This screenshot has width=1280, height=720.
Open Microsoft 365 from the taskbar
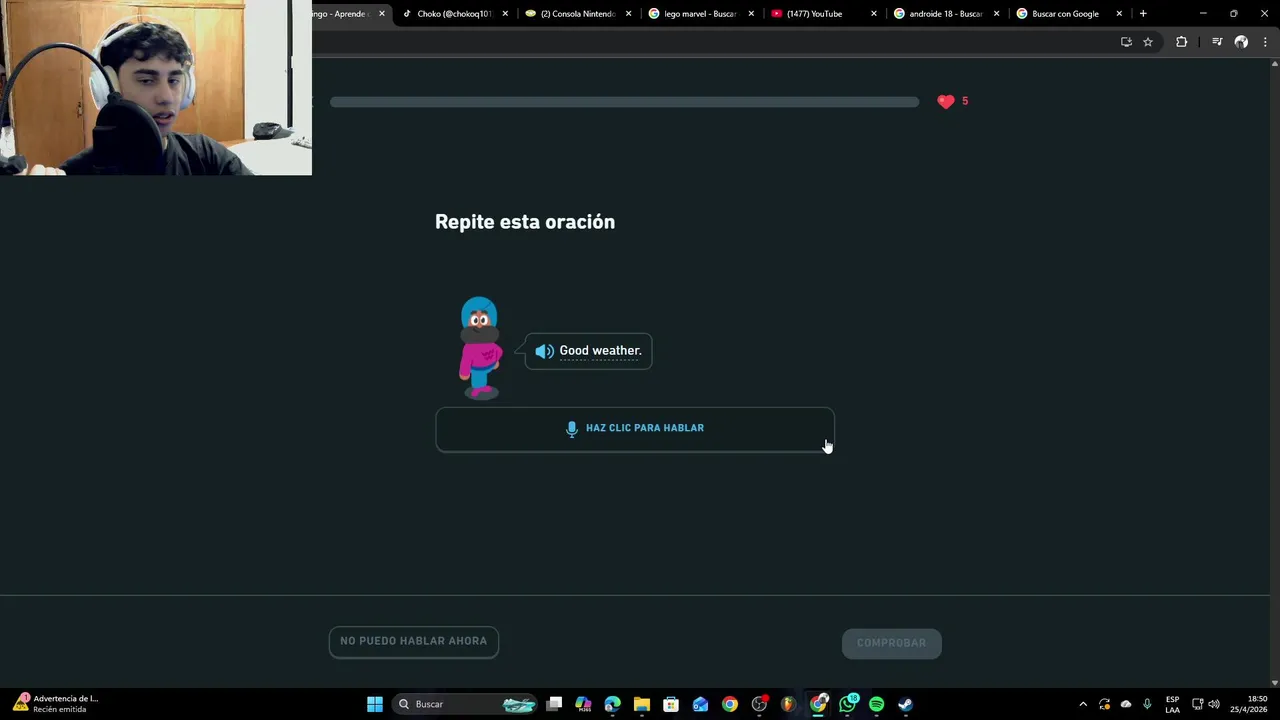point(584,704)
